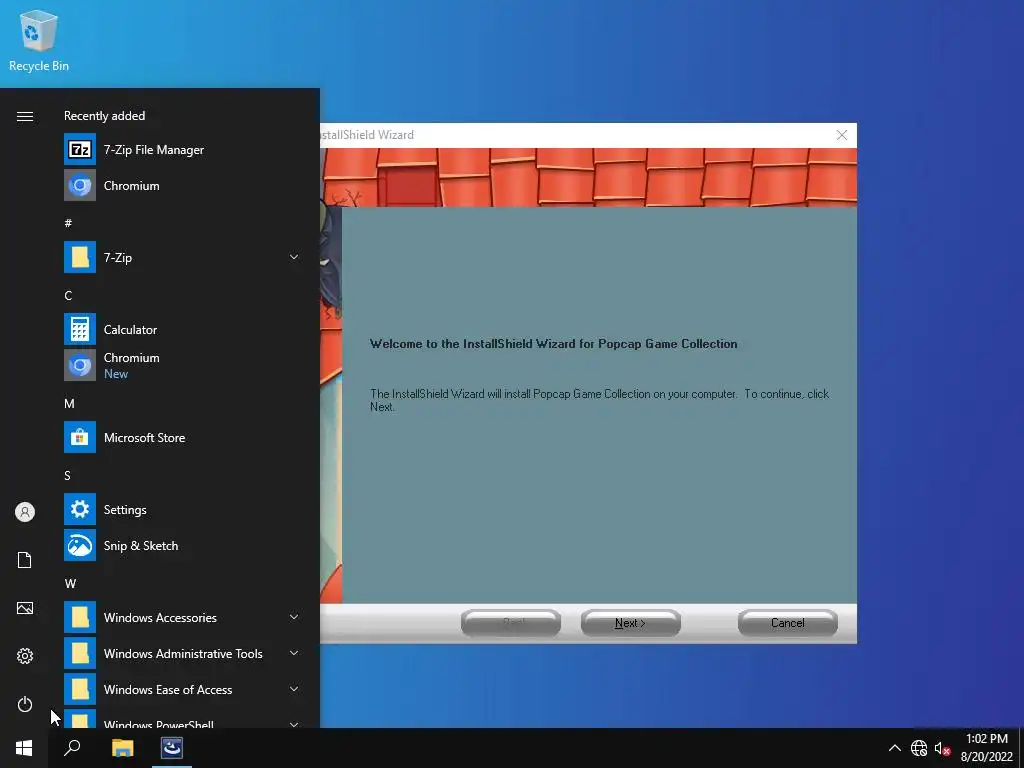
Task: Launch Chromium marked New
Action: 183,365
